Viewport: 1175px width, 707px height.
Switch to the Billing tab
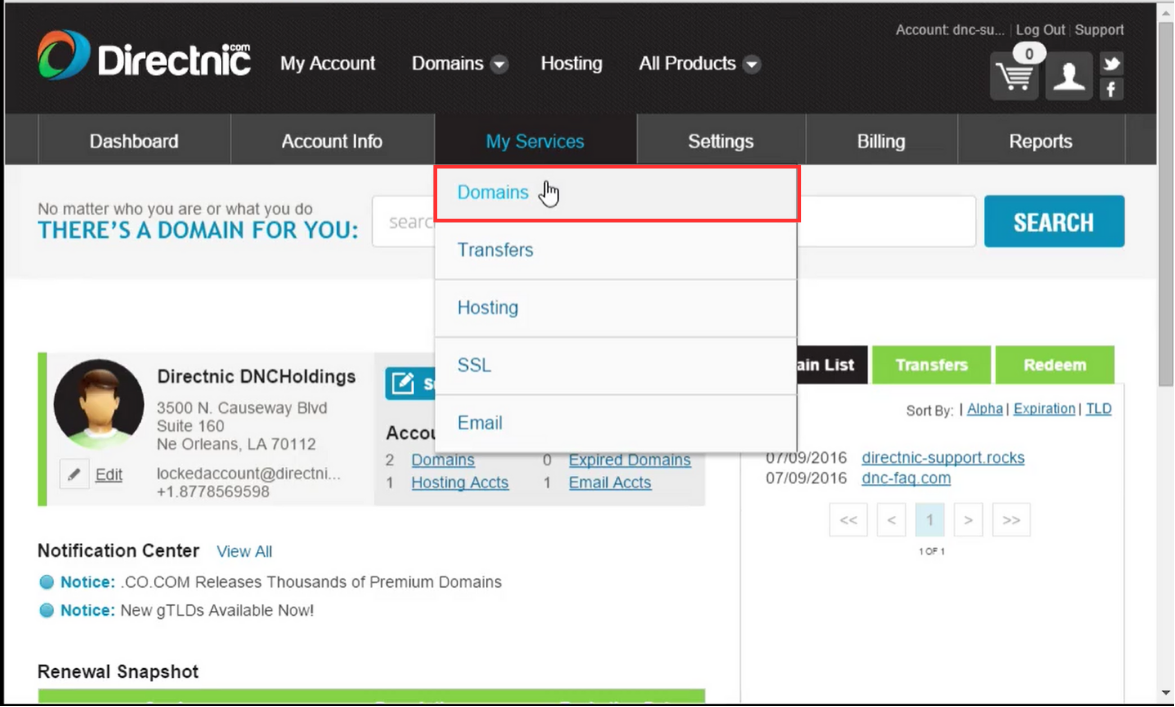coord(881,141)
